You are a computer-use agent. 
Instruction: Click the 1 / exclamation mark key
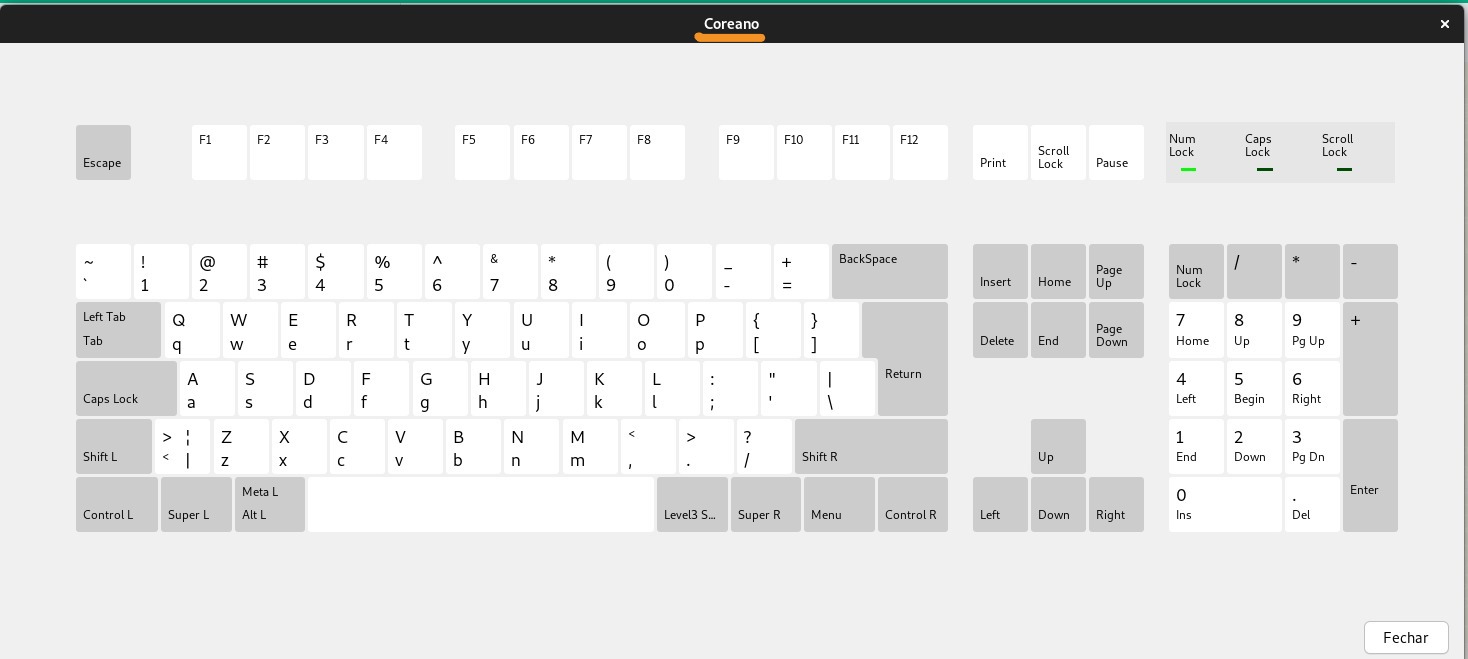[161, 271]
